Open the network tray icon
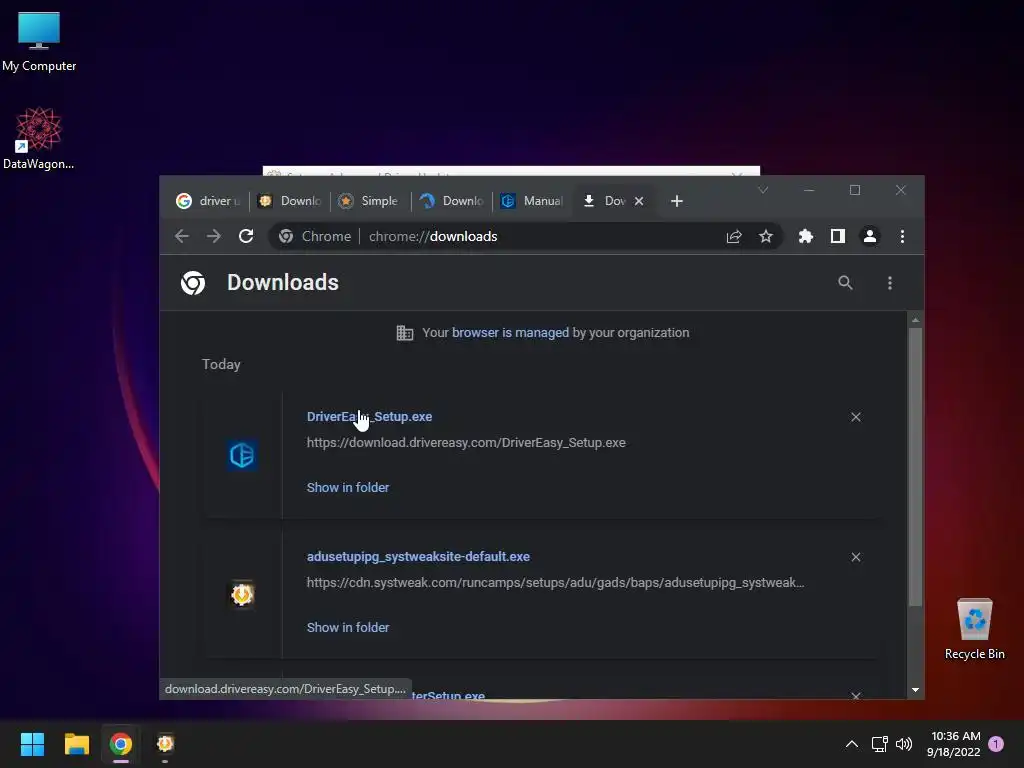The height and width of the screenshot is (768, 1024). [879, 744]
